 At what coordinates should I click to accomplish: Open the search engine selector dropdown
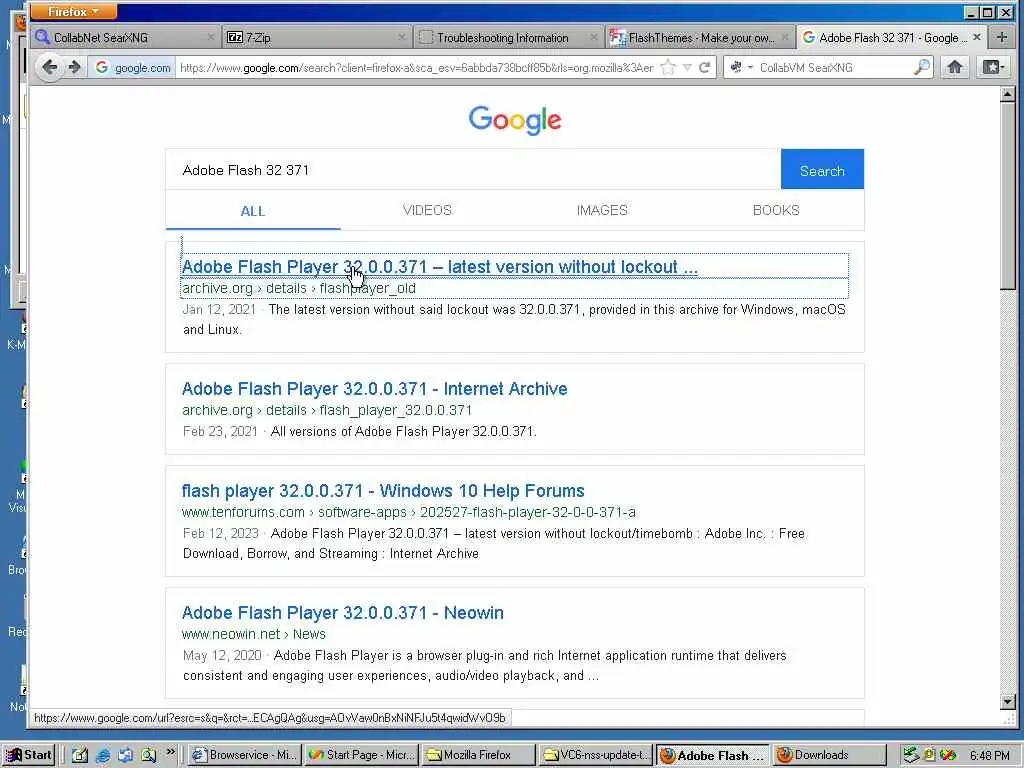coord(741,67)
